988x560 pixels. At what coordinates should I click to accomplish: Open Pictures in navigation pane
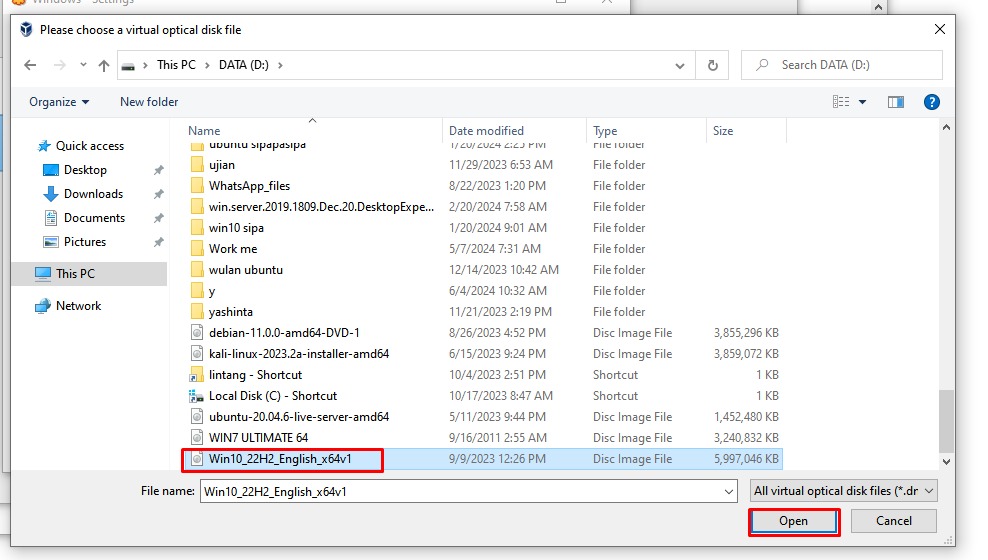[x=85, y=242]
